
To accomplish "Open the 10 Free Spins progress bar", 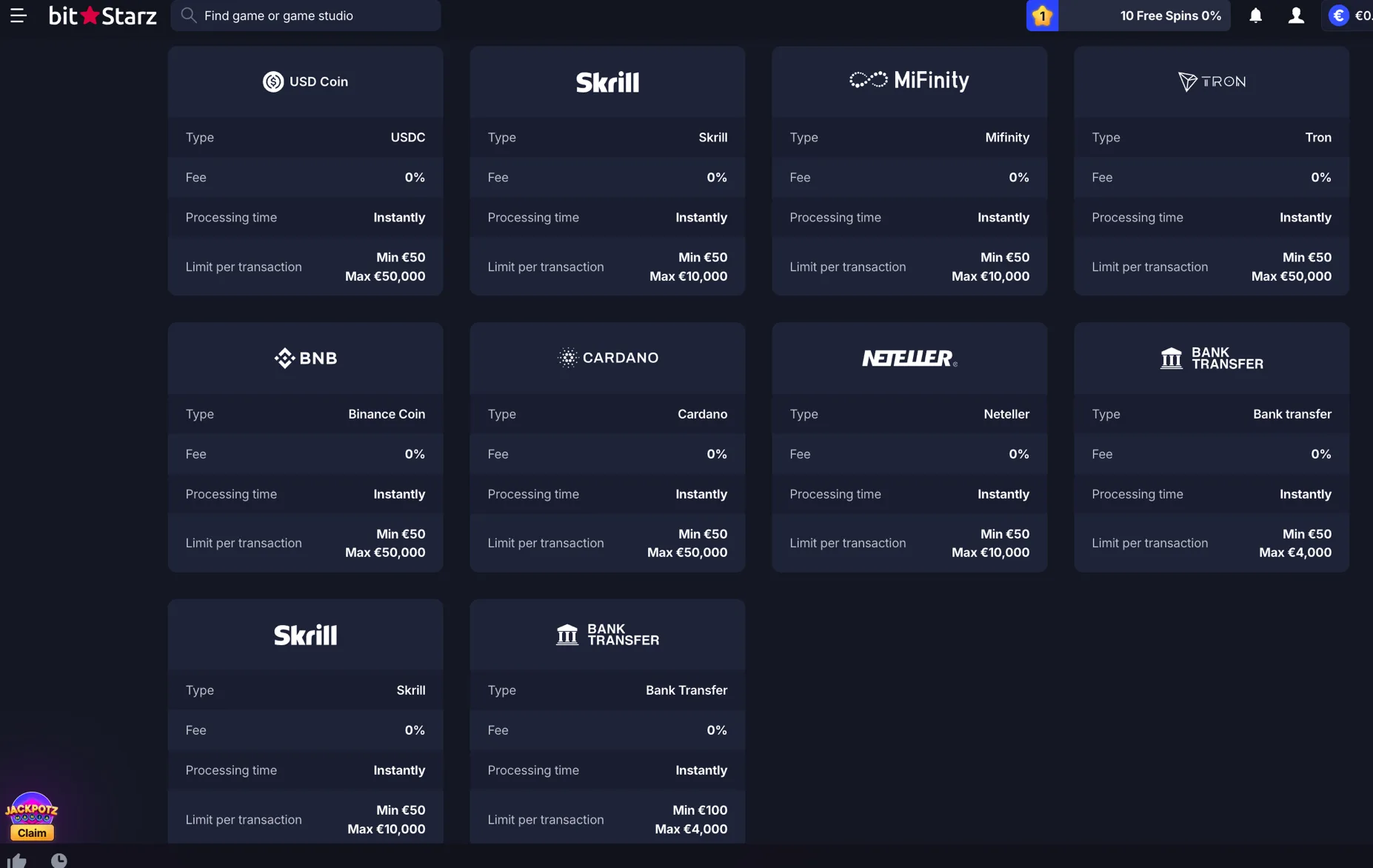I will click(x=1144, y=16).
